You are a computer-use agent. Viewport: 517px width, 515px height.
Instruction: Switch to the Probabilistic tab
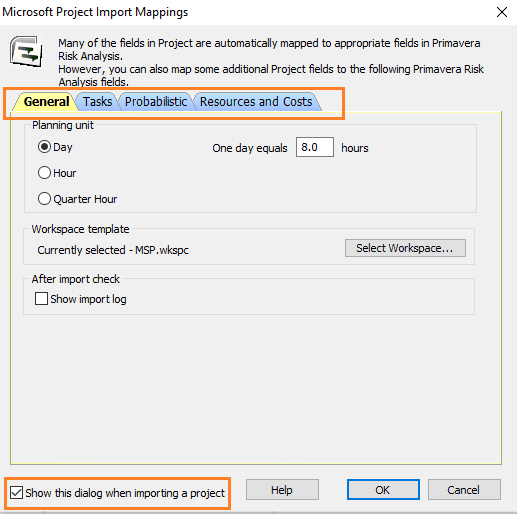pos(156,102)
